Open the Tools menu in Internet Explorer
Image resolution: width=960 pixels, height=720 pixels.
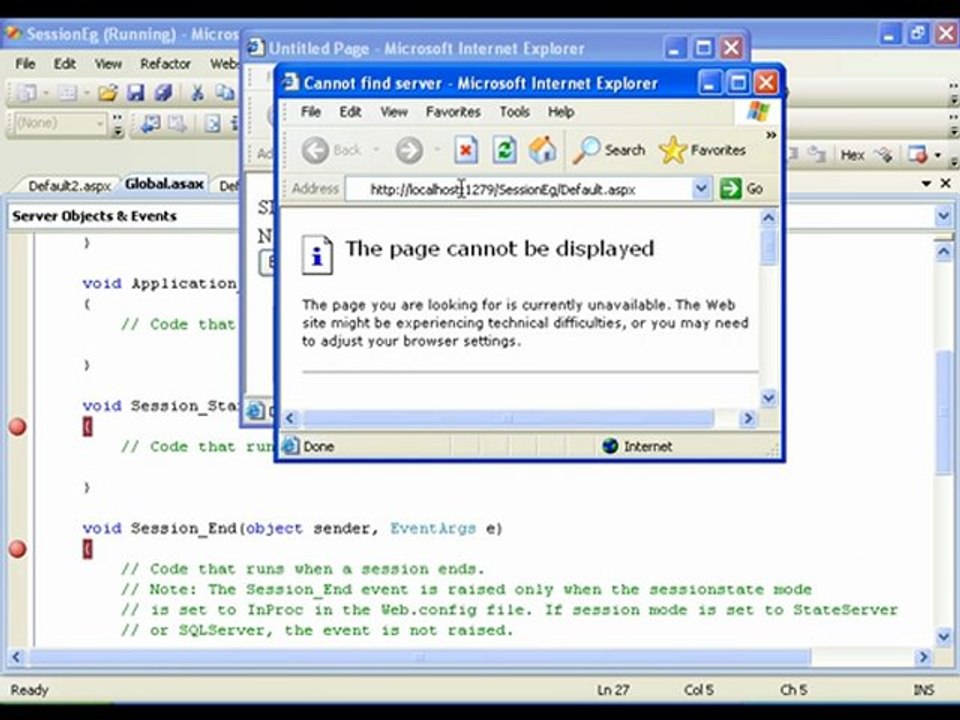tap(514, 111)
